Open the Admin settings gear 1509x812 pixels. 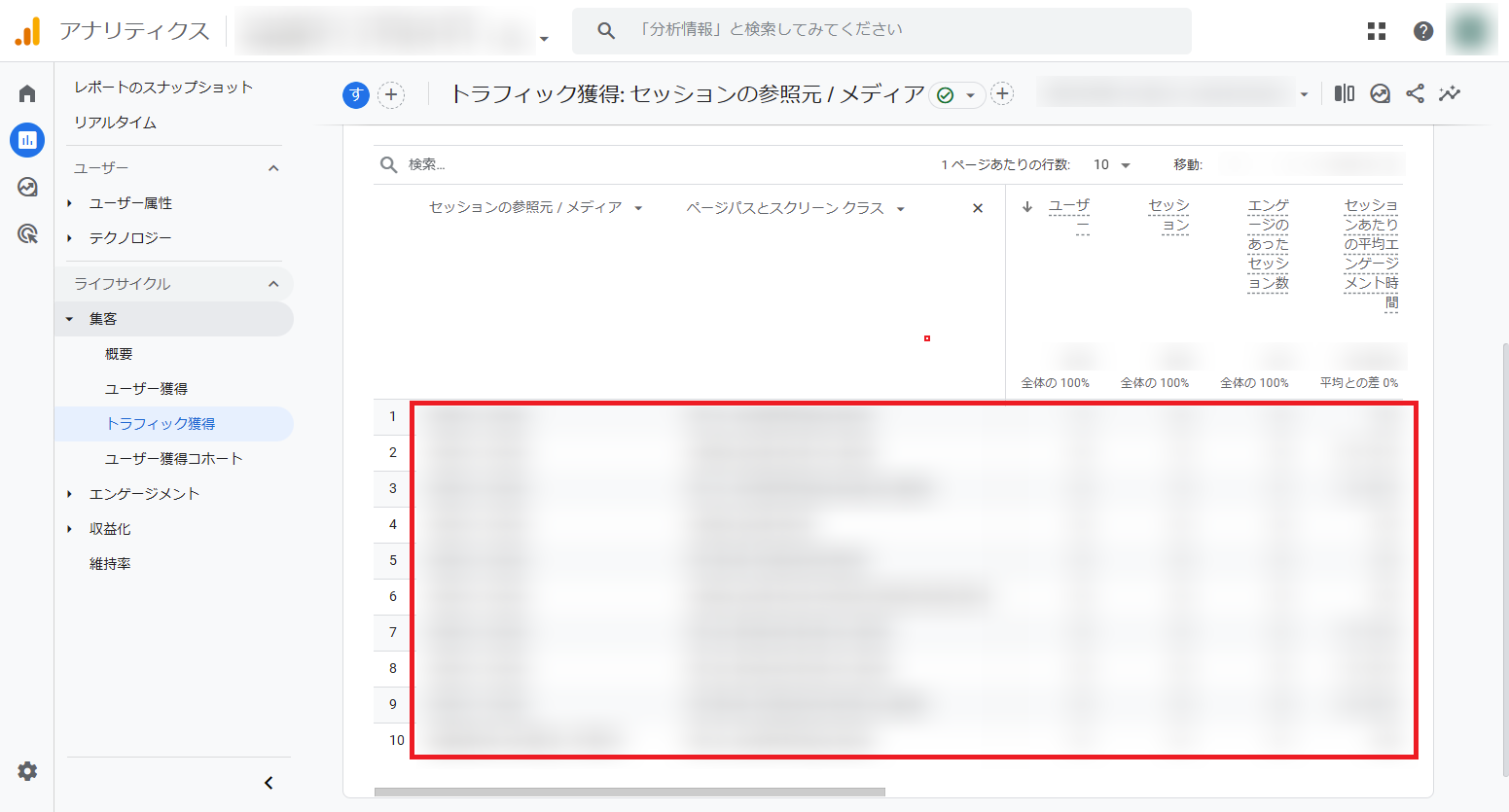27,771
